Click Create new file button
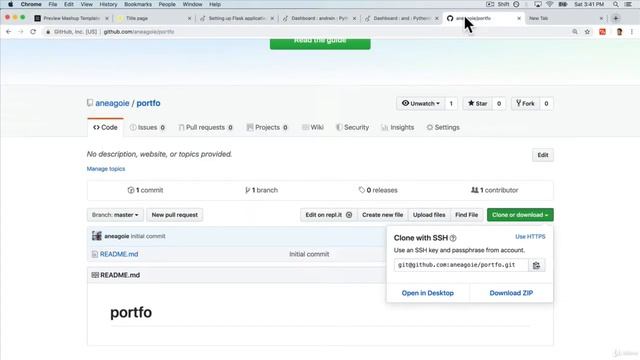 (382, 215)
